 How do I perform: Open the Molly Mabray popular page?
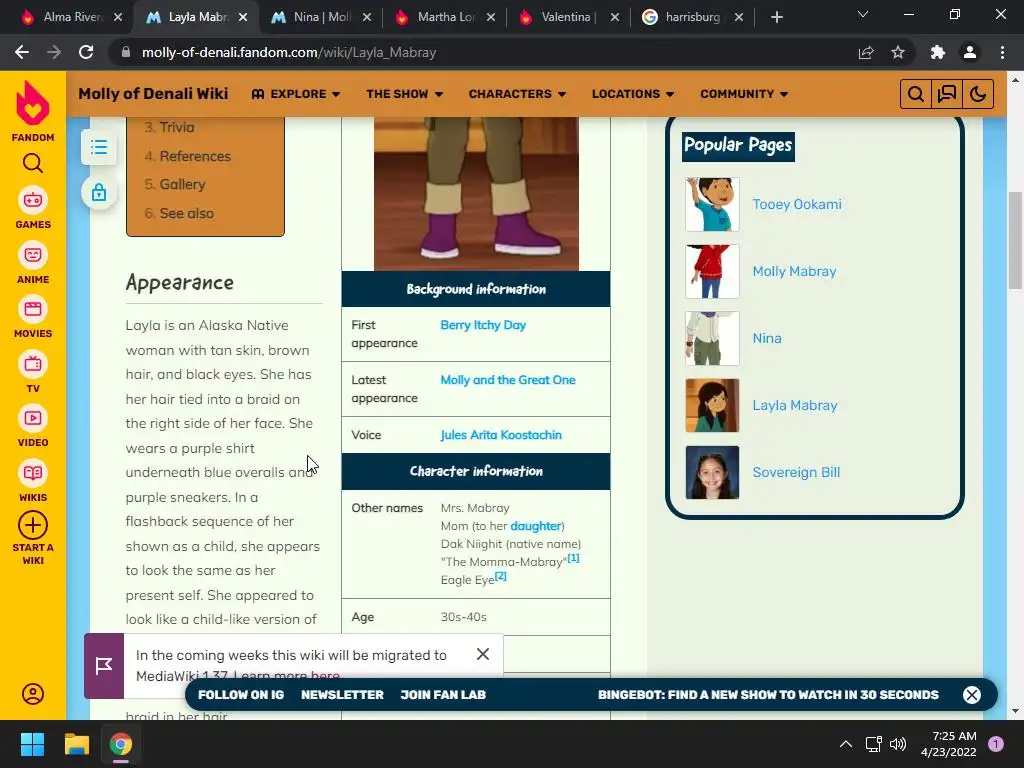[x=794, y=271]
